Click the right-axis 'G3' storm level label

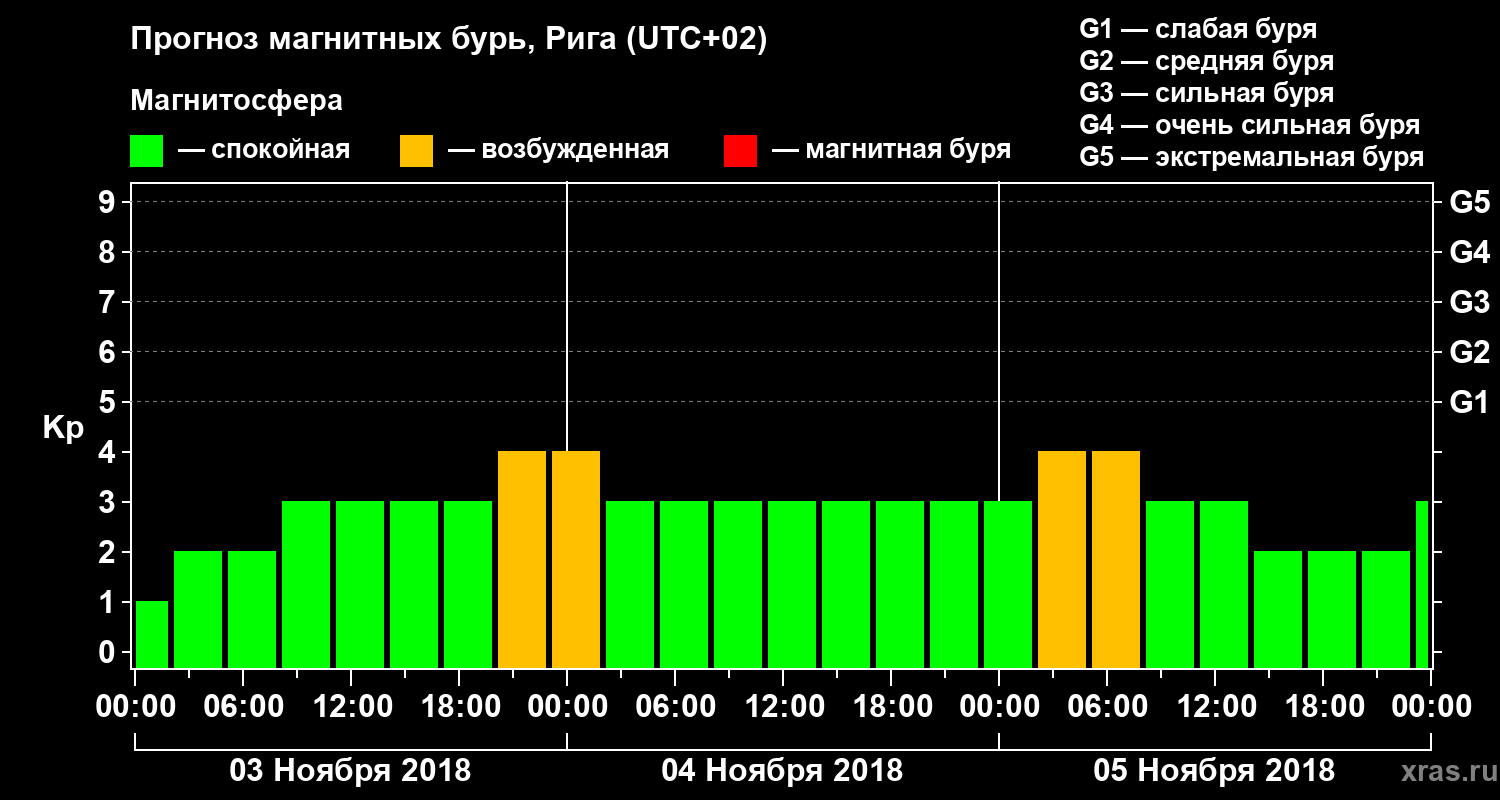(x=1469, y=303)
